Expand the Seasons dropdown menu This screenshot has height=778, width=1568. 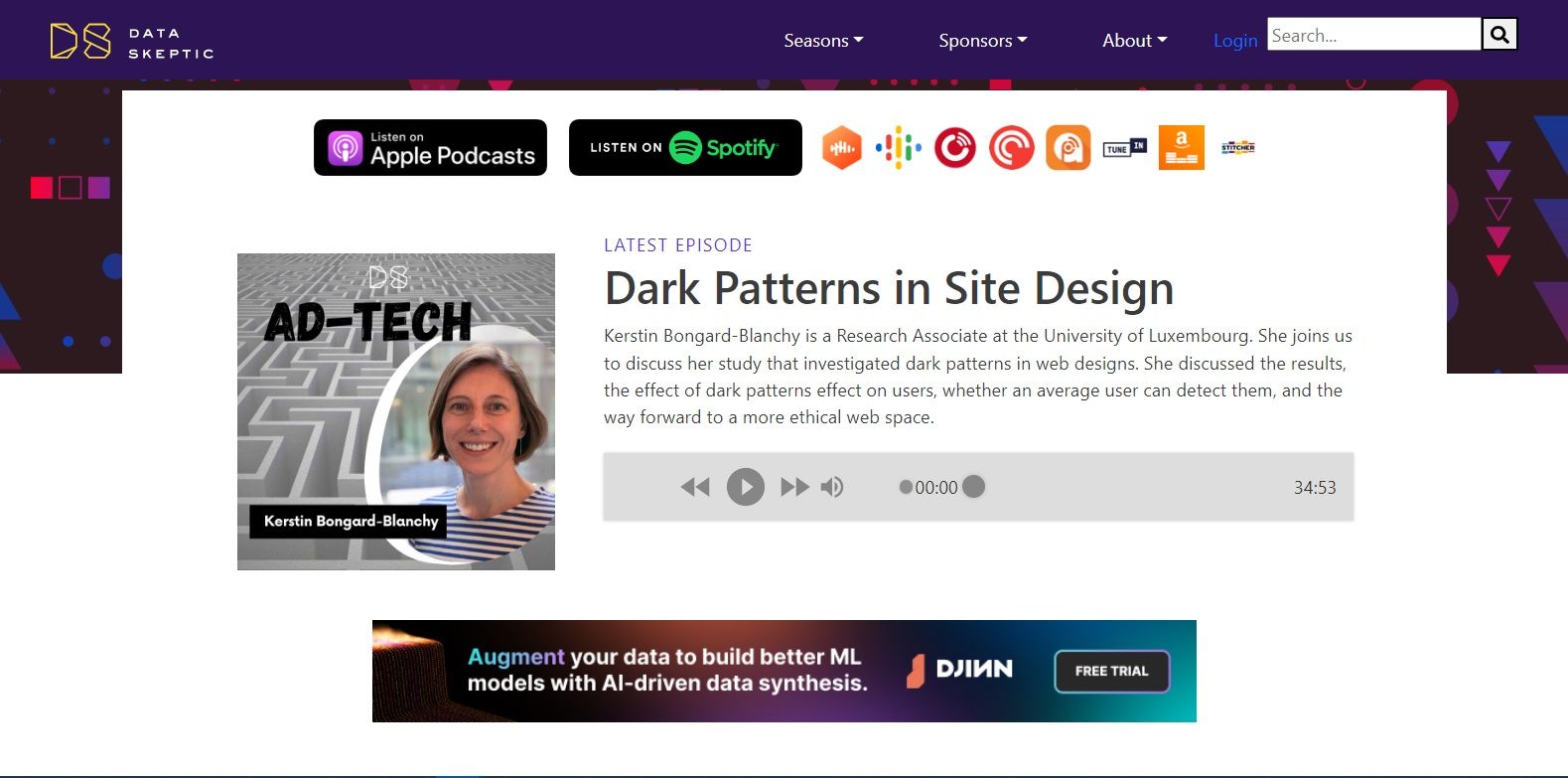[x=823, y=41]
